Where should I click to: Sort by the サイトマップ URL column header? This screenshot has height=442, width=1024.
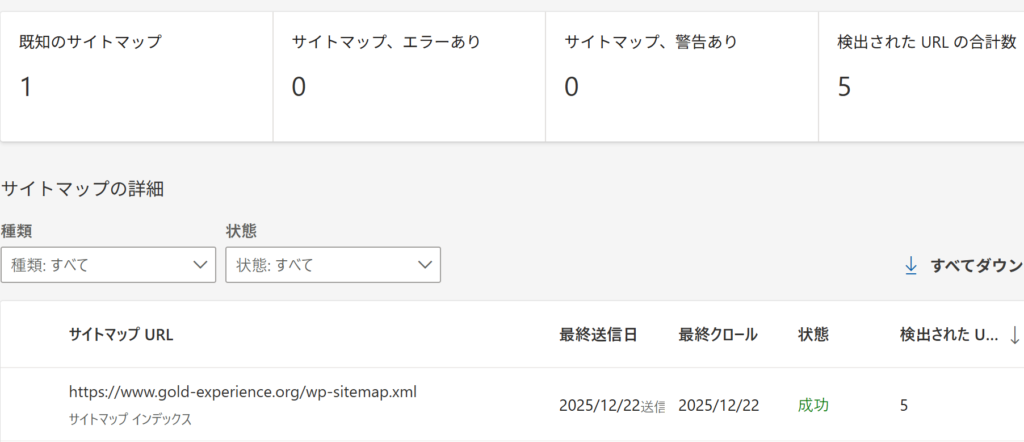point(121,335)
